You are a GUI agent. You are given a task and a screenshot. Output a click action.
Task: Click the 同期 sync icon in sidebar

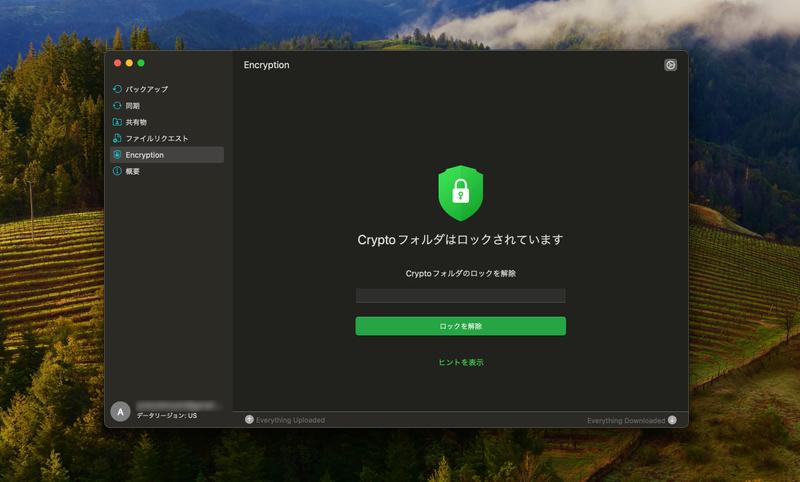click(117, 106)
